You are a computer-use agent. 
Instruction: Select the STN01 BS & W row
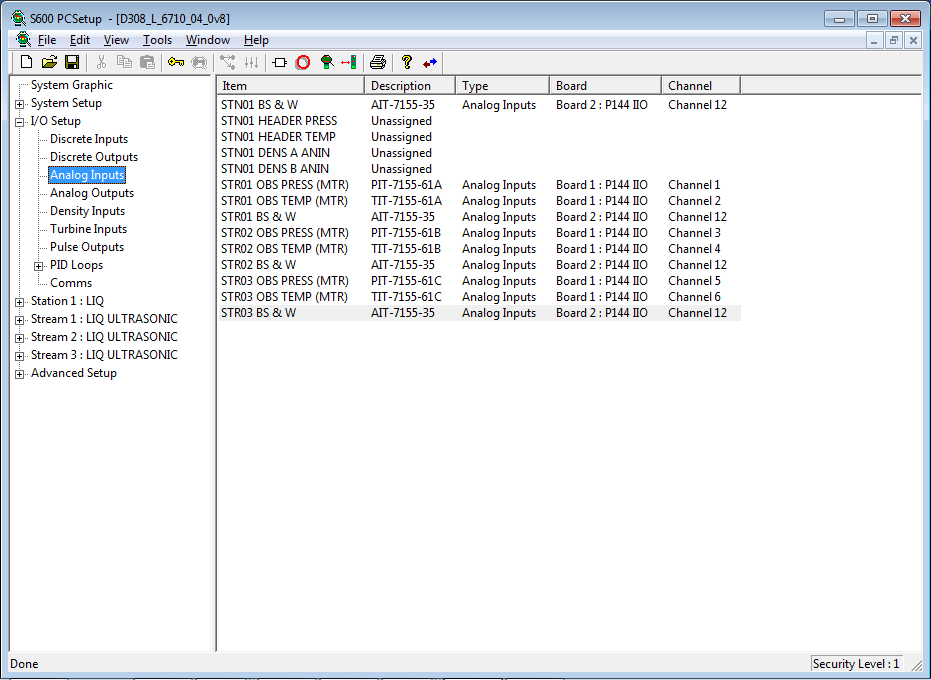[x=479, y=105]
